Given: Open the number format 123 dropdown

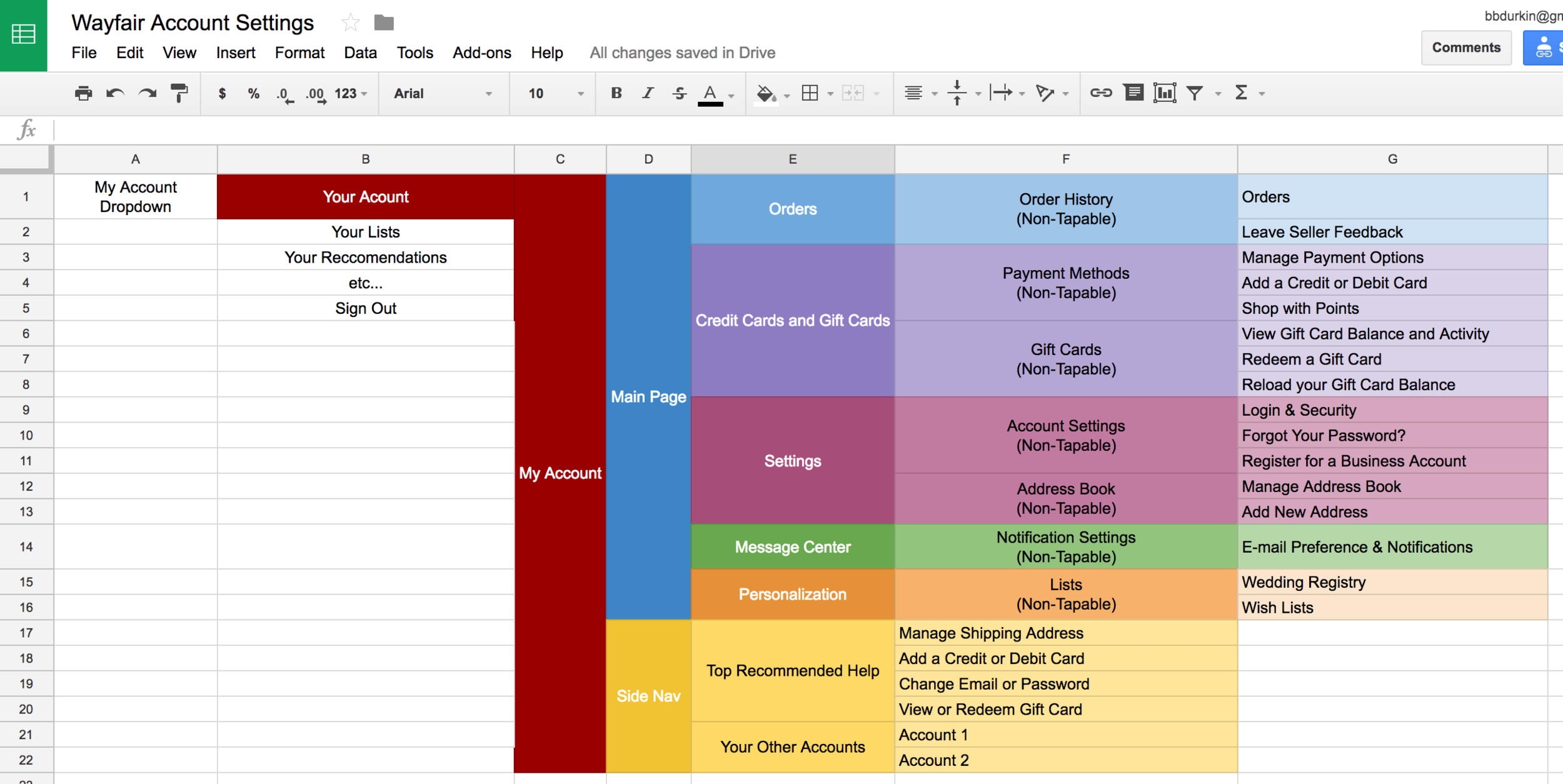Looking at the screenshot, I should click(351, 93).
